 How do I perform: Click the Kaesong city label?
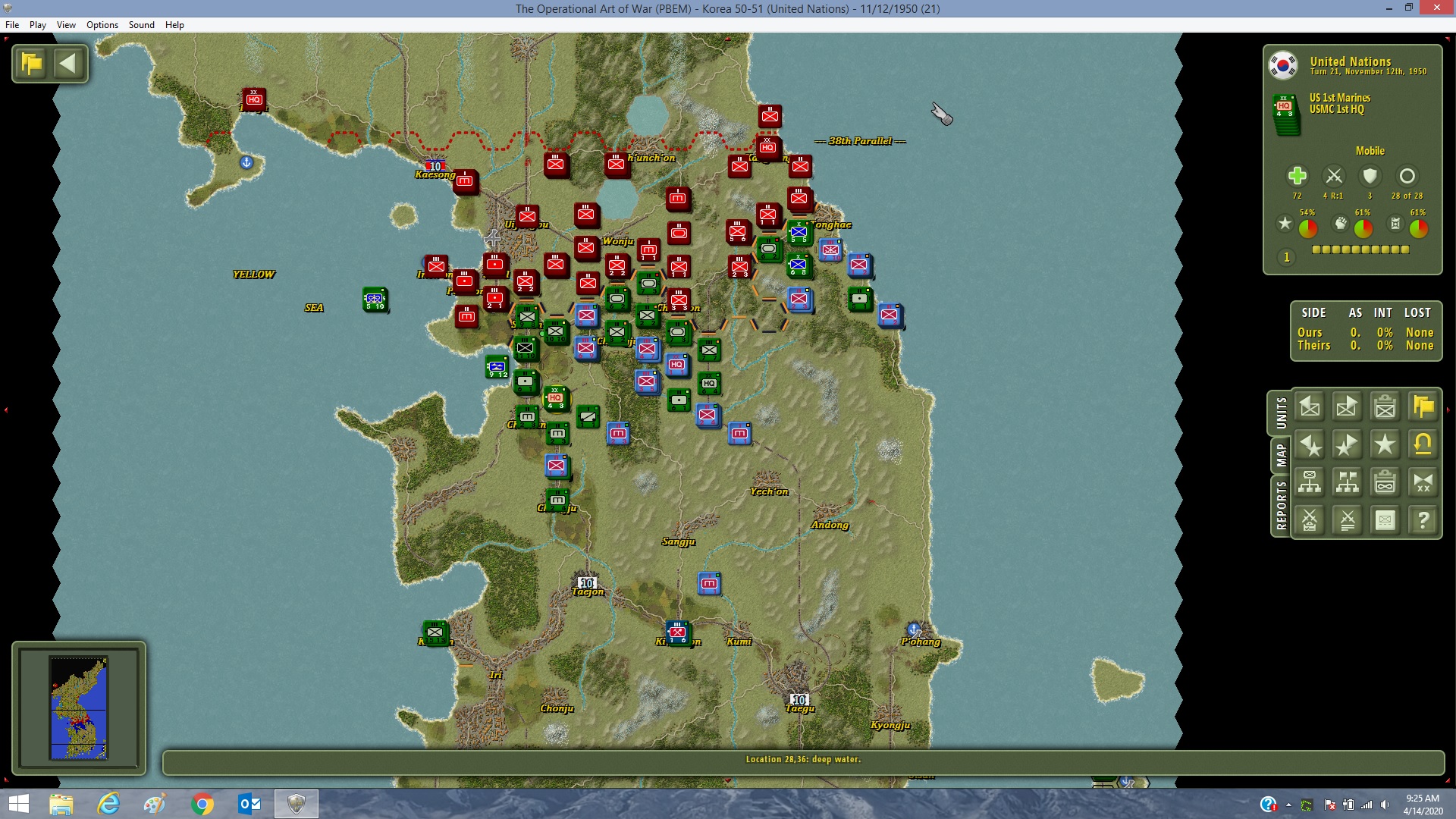pyautogui.click(x=435, y=174)
